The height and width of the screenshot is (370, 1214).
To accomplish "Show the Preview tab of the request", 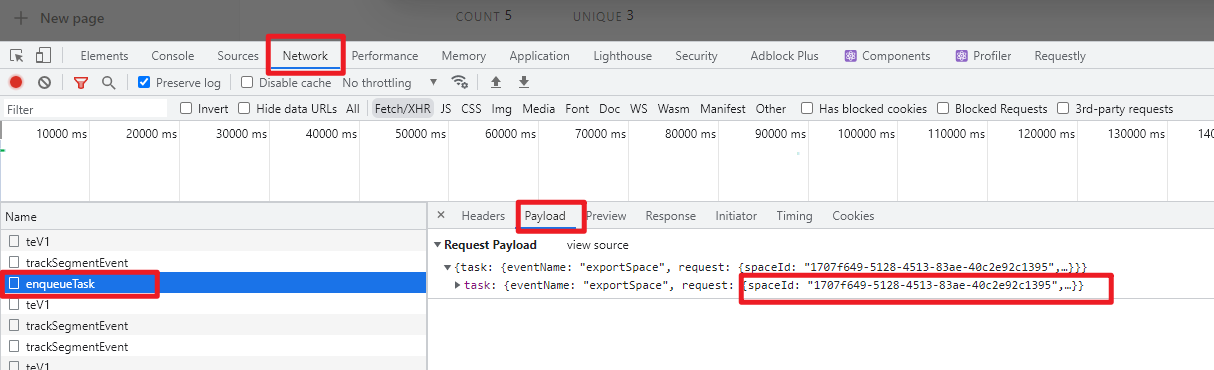I will 606,216.
